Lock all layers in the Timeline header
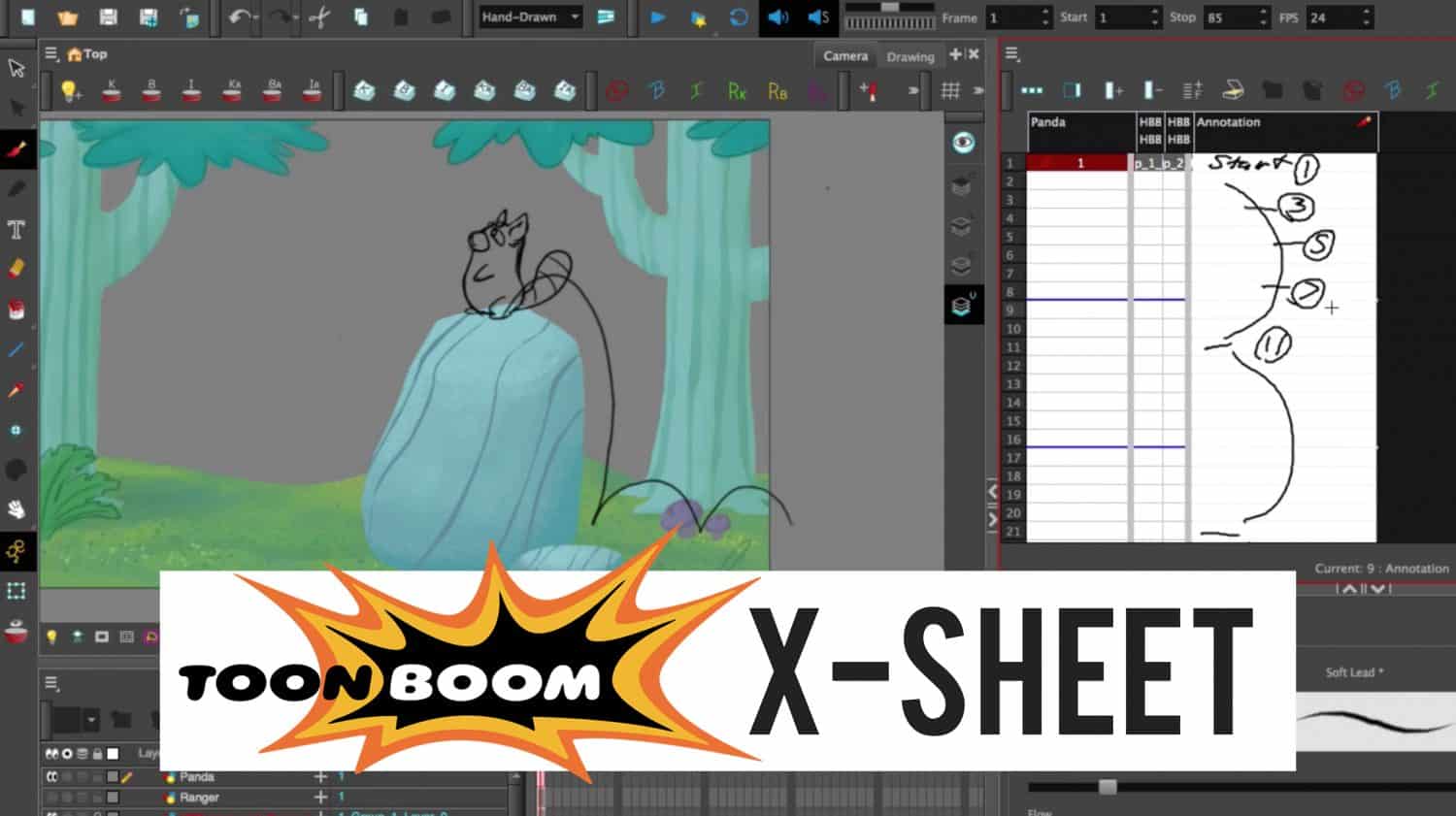 tap(97, 754)
